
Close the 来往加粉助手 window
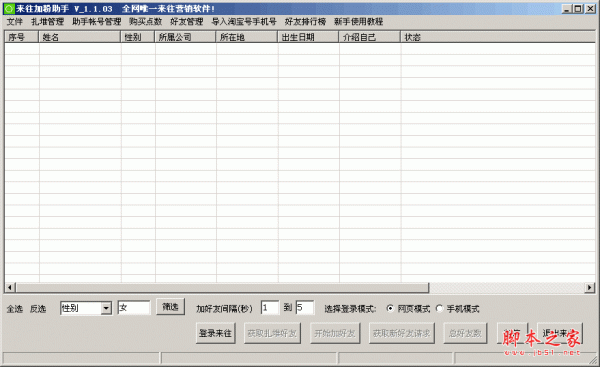coord(590,8)
